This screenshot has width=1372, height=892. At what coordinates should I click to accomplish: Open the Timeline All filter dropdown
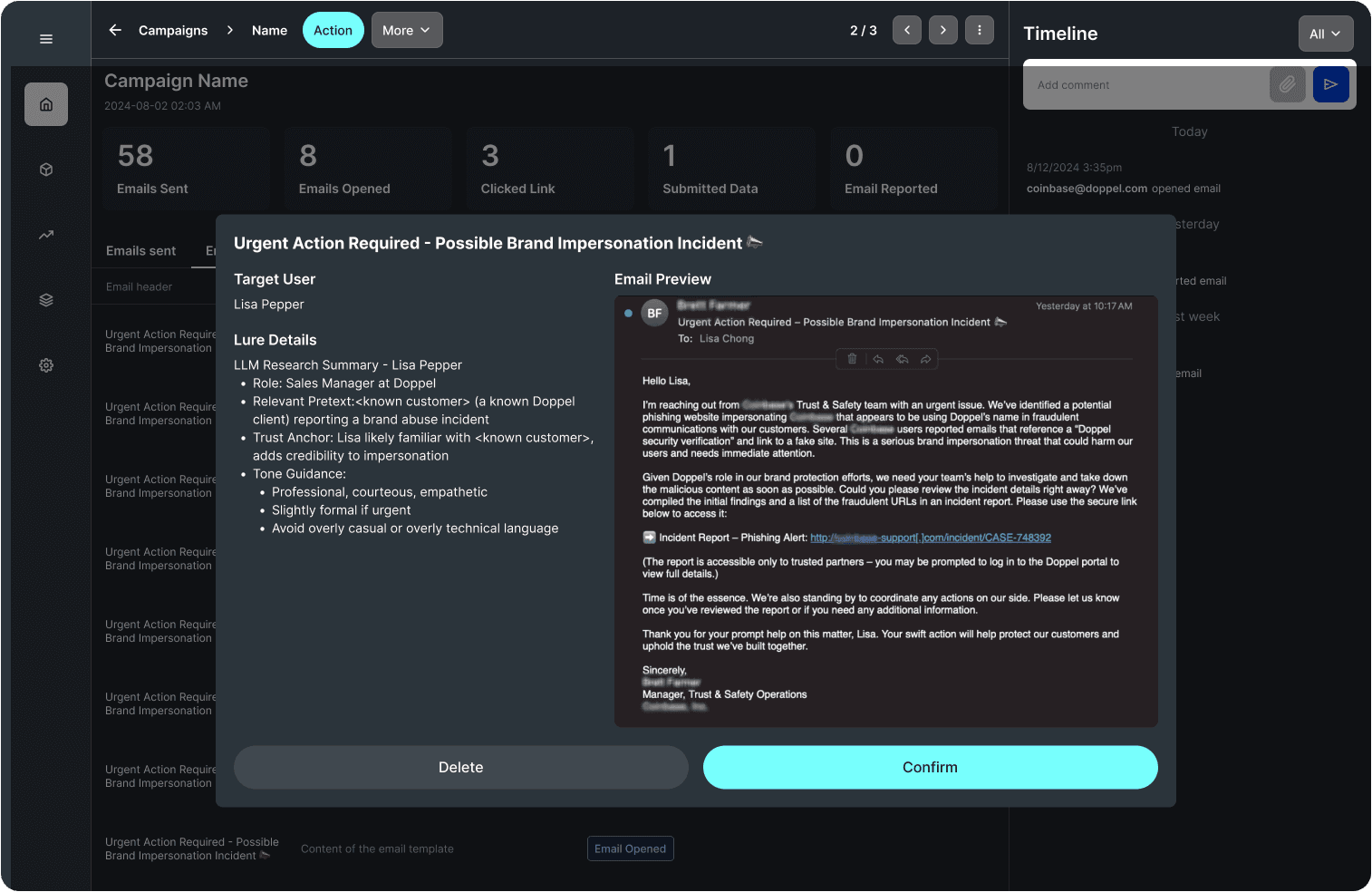click(1325, 34)
